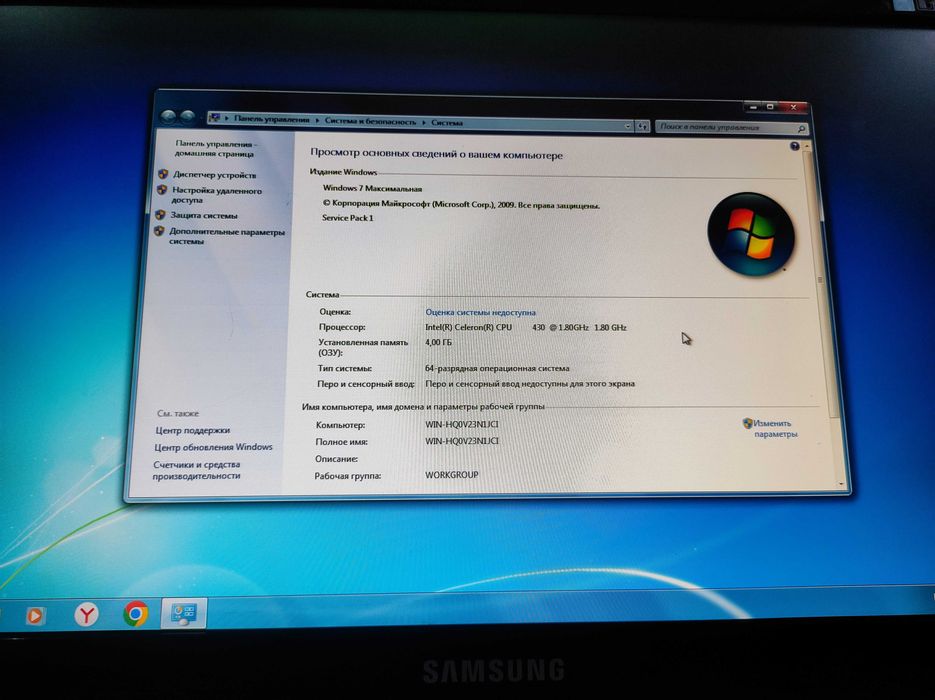Open Yandex Browser from the taskbar

[x=86, y=614]
